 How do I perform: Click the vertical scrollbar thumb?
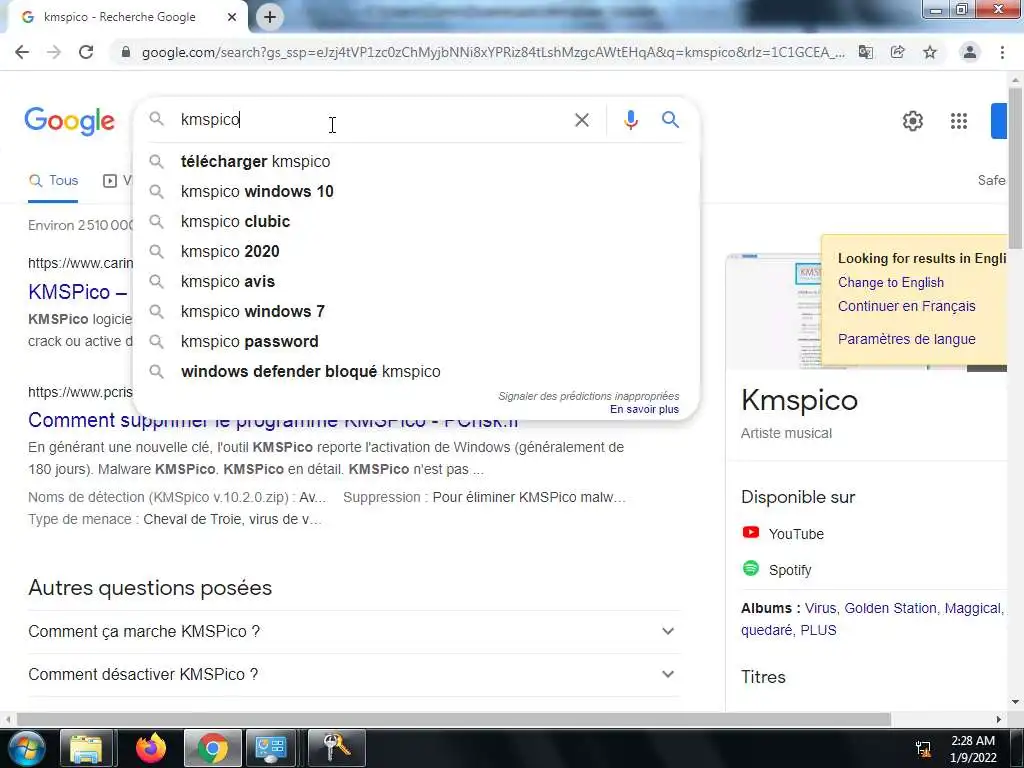tap(1015, 168)
